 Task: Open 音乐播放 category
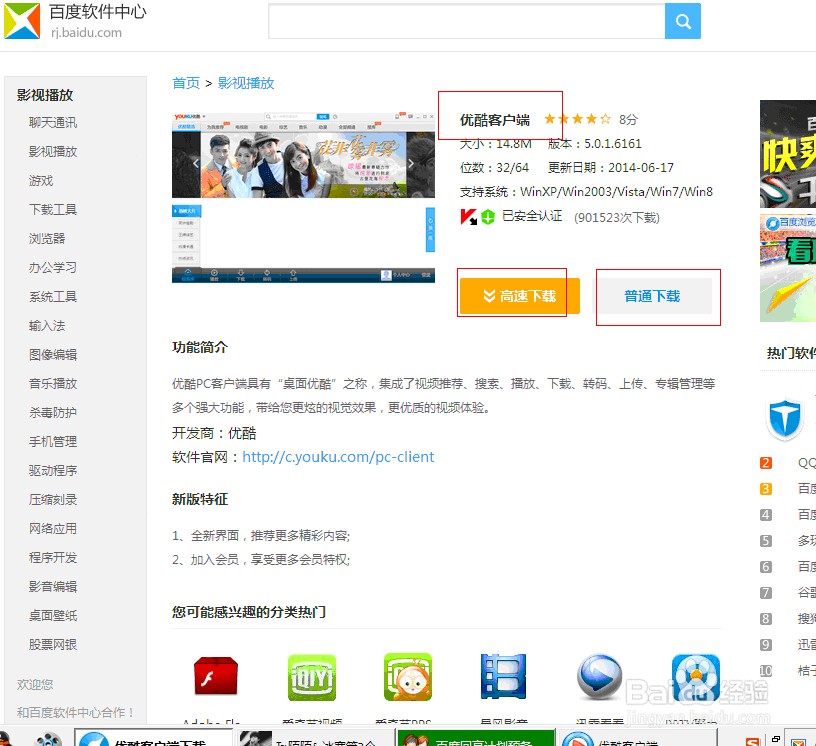pyautogui.click(x=53, y=384)
